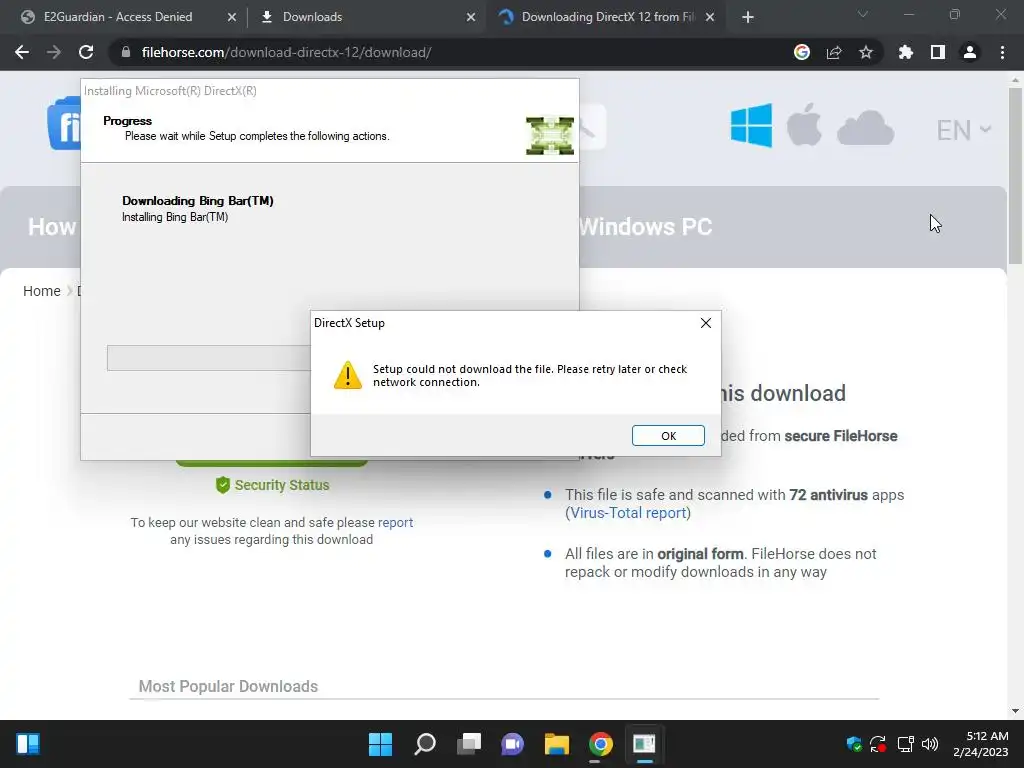Viewport: 1024px width, 768px height.
Task: Open the share page icon in address bar
Action: pyautogui.click(x=834, y=52)
